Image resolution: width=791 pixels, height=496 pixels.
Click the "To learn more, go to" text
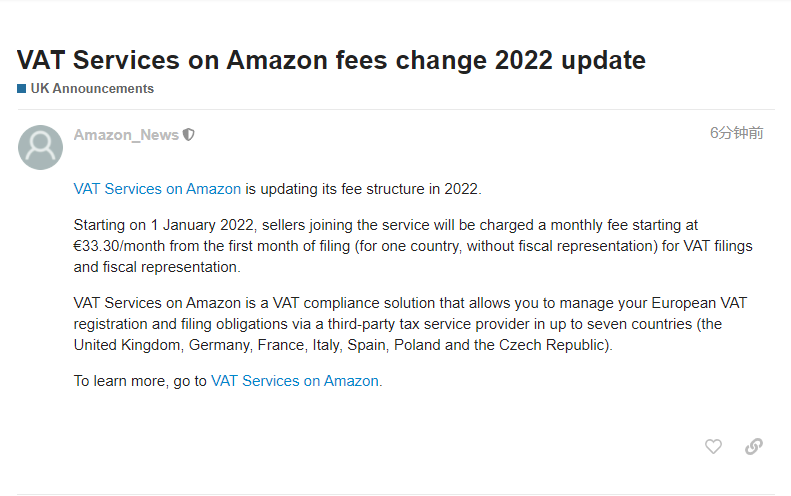pos(140,380)
